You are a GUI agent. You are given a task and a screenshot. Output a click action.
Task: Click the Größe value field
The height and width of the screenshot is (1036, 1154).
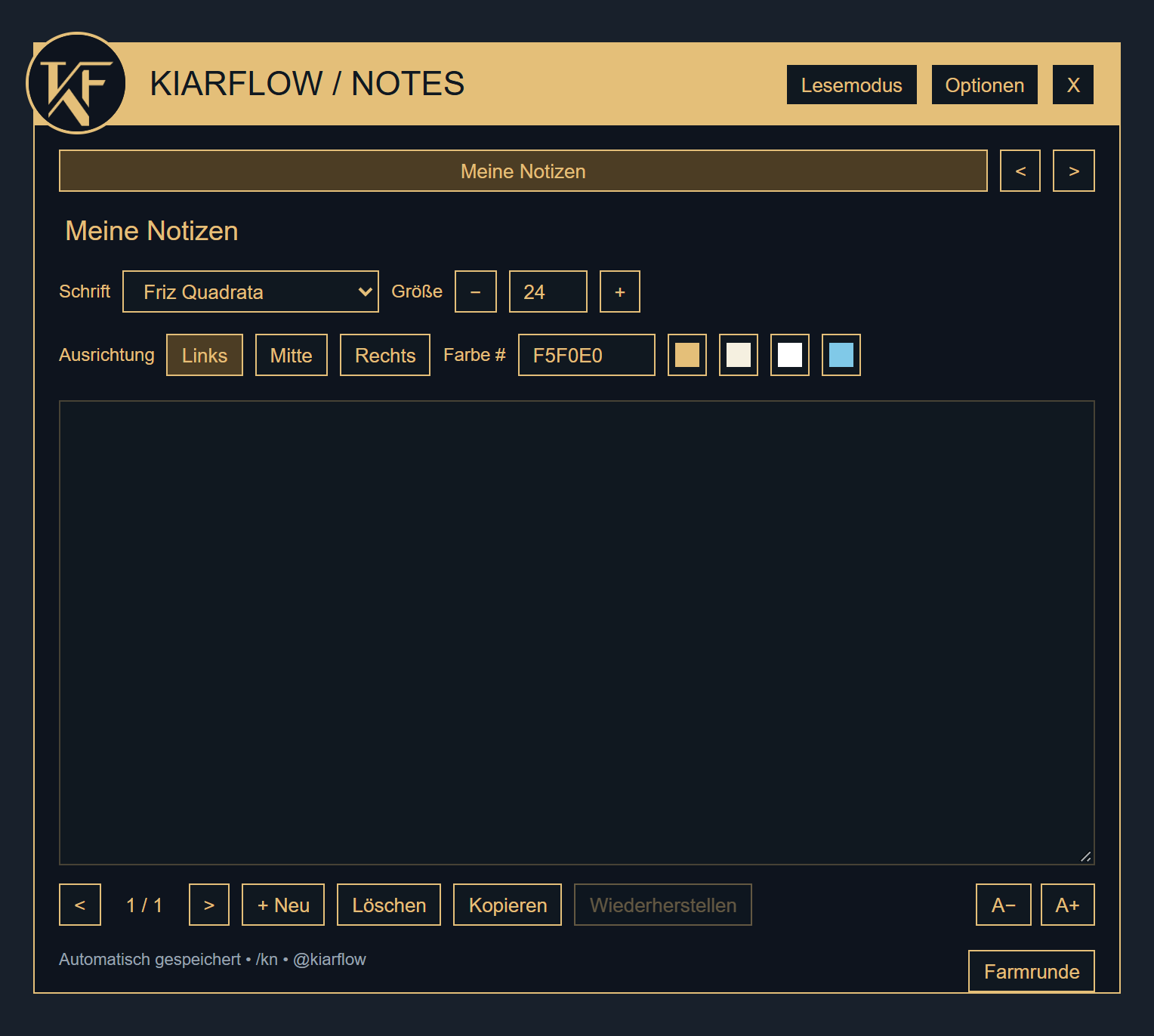point(548,291)
